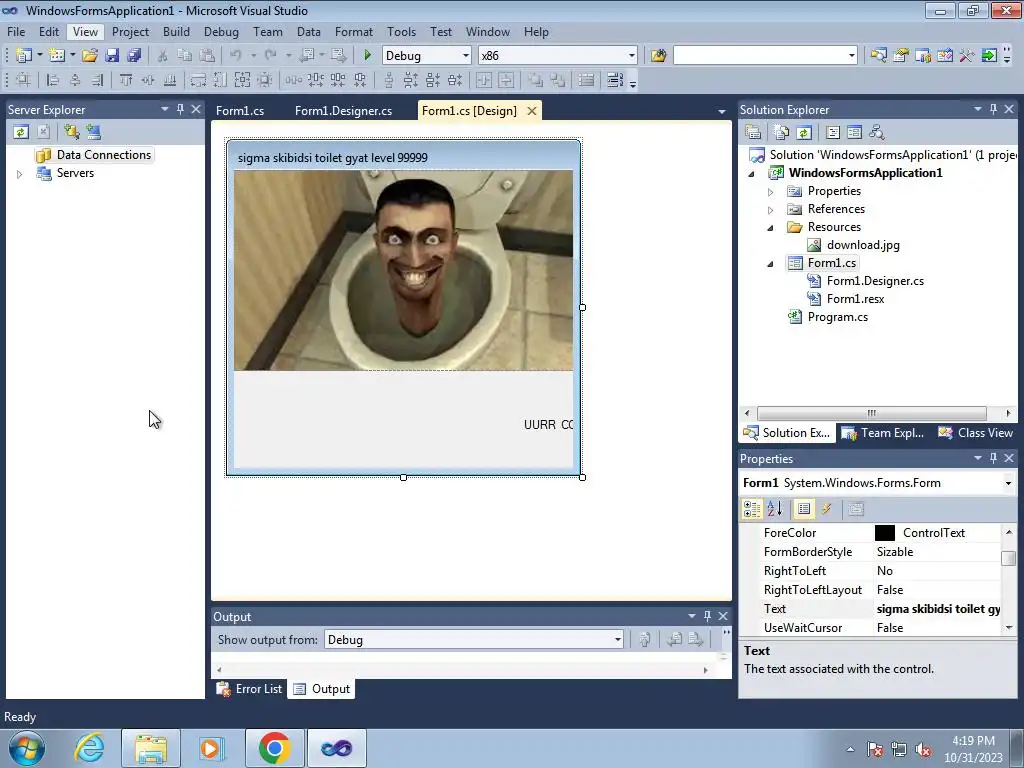
Task: Switch to the Form1.Designer.cs tab
Action: click(x=344, y=111)
